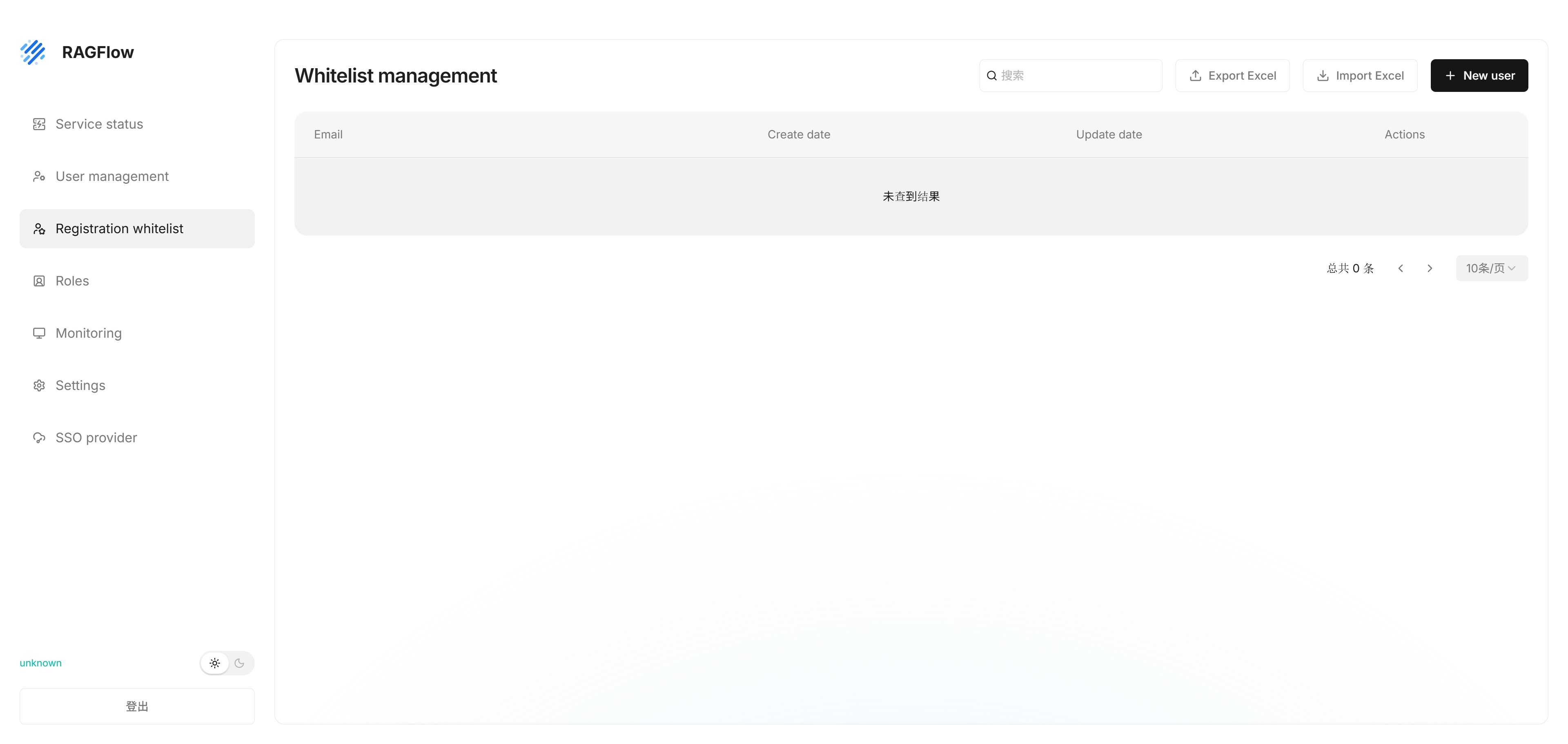
Task: Click the Registration whitelist sidebar icon
Action: click(x=39, y=229)
